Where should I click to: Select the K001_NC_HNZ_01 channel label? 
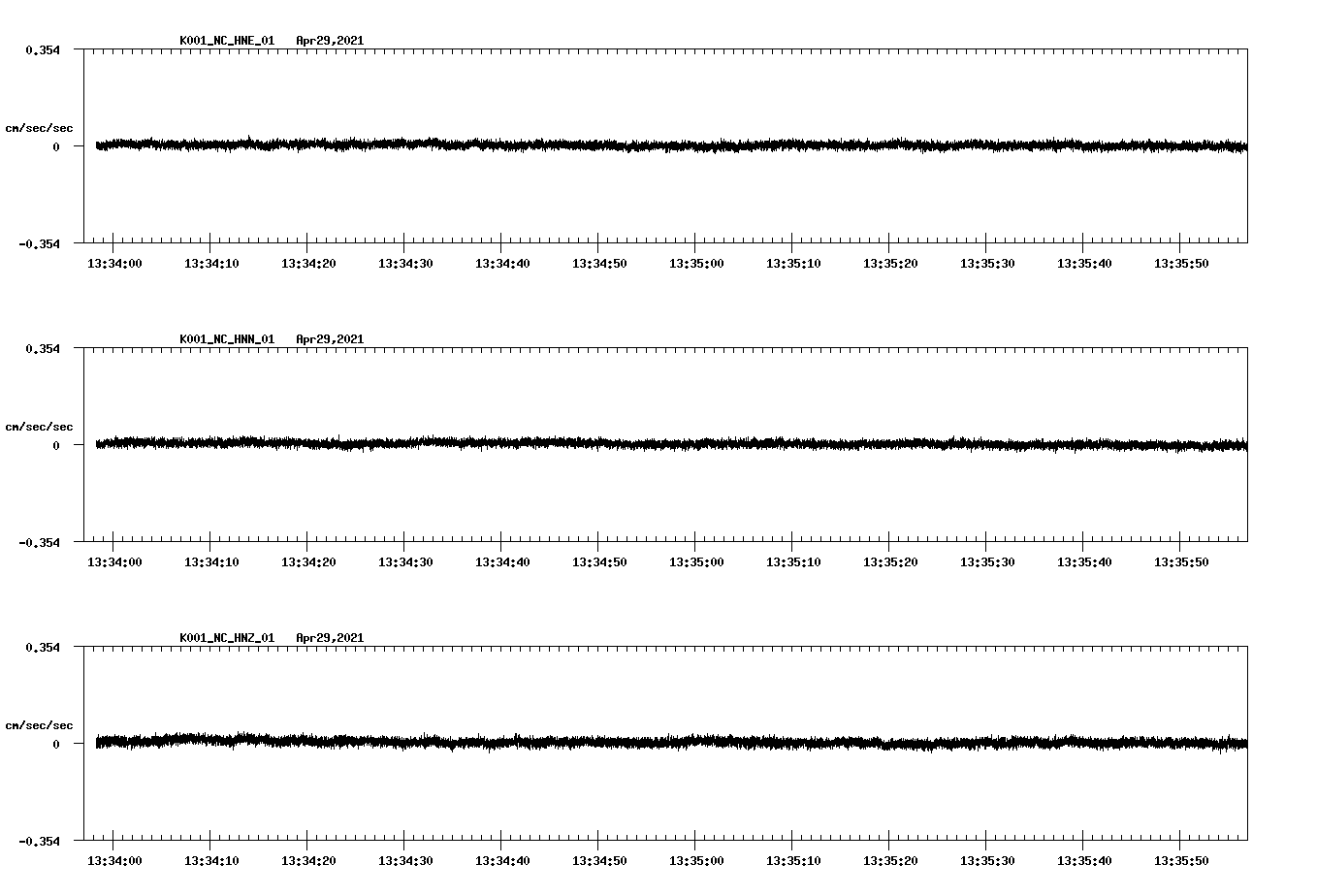tap(226, 638)
